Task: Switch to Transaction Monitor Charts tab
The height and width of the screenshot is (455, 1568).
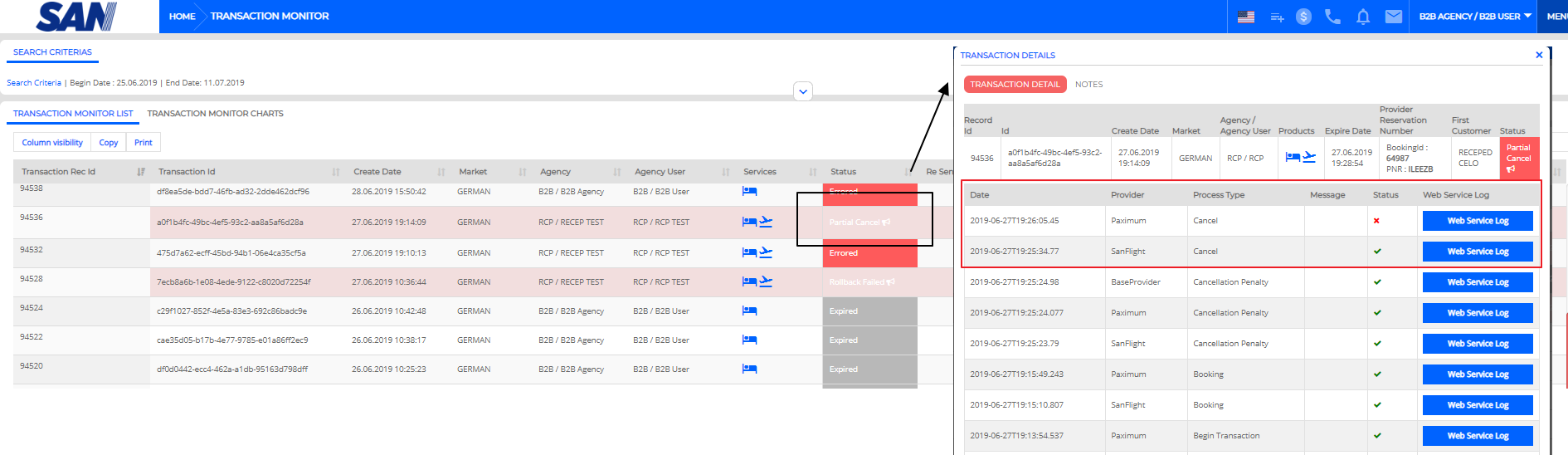Action: coord(215,114)
